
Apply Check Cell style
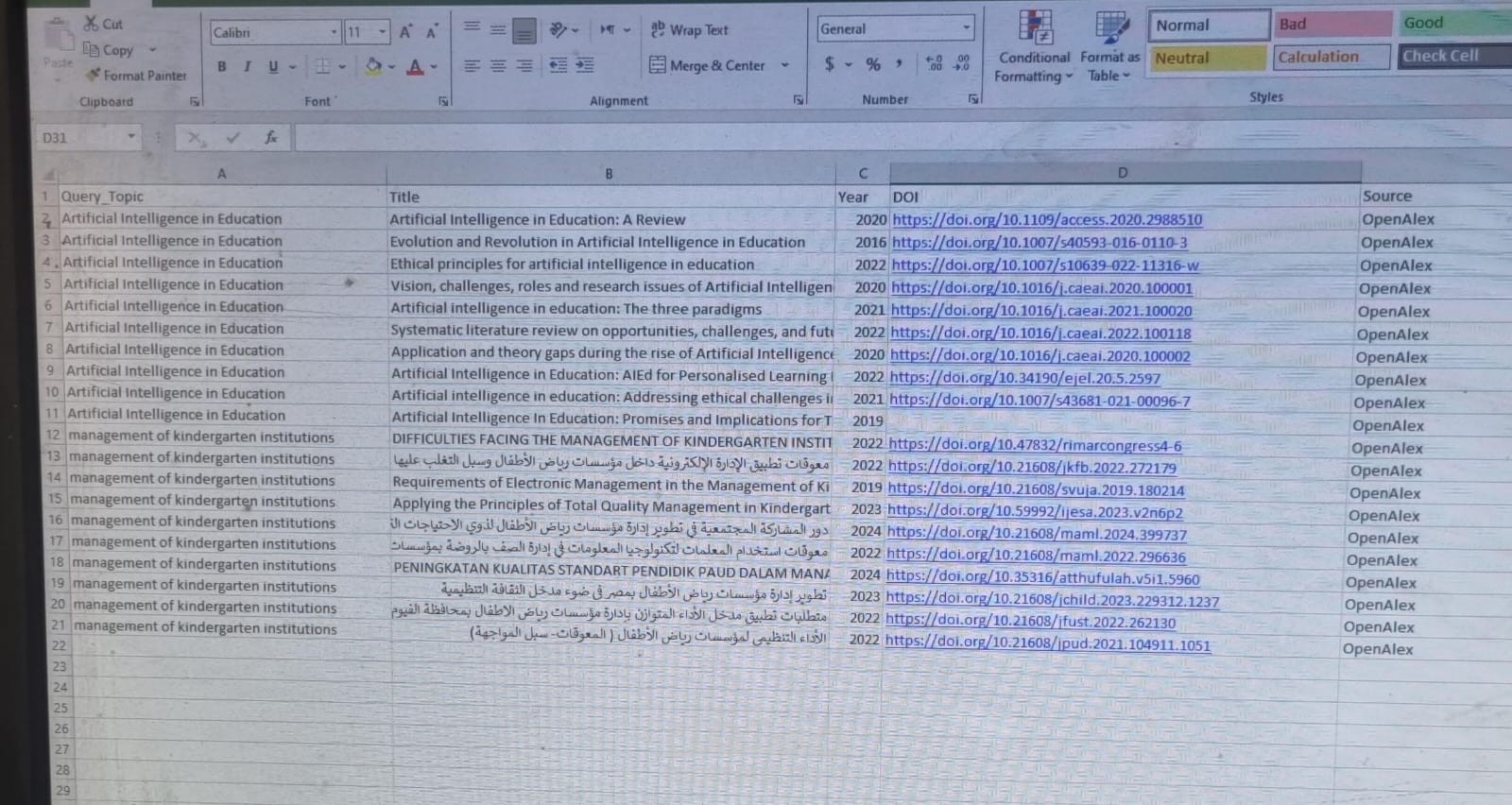[1455, 56]
